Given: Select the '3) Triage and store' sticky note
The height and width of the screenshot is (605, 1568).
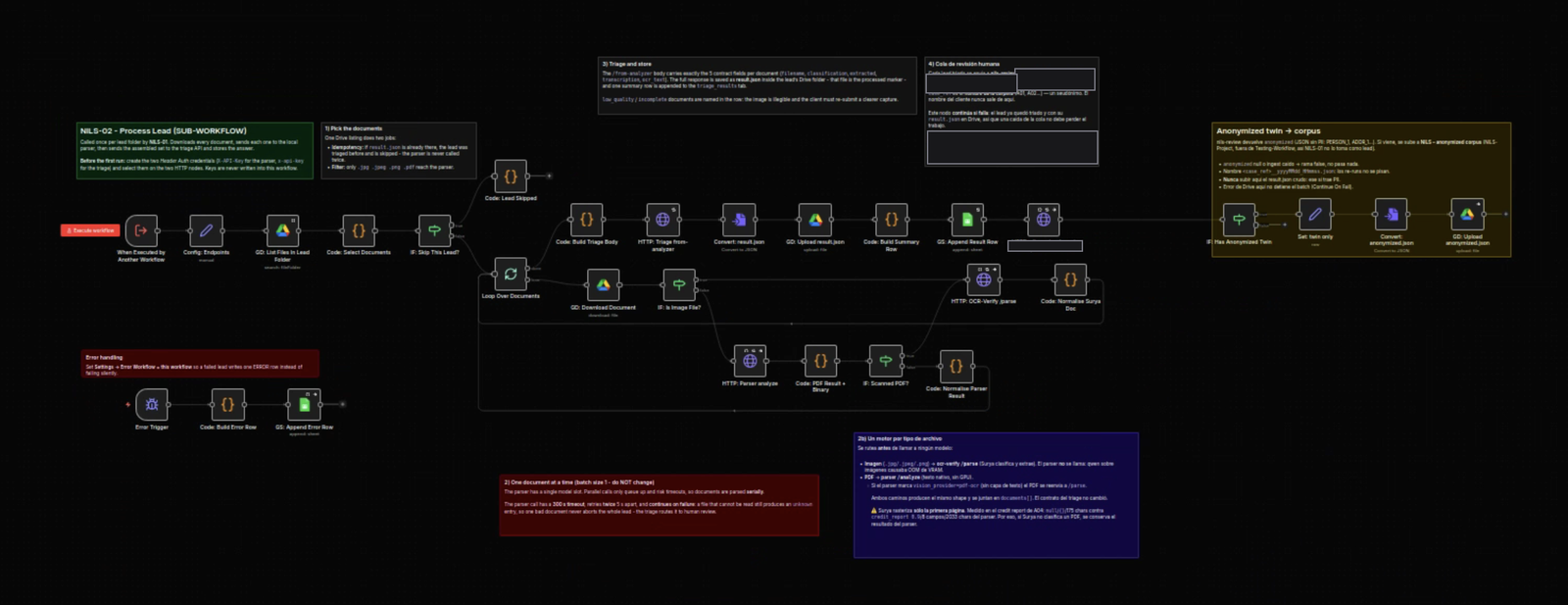Looking at the screenshot, I should pyautogui.click(x=757, y=85).
